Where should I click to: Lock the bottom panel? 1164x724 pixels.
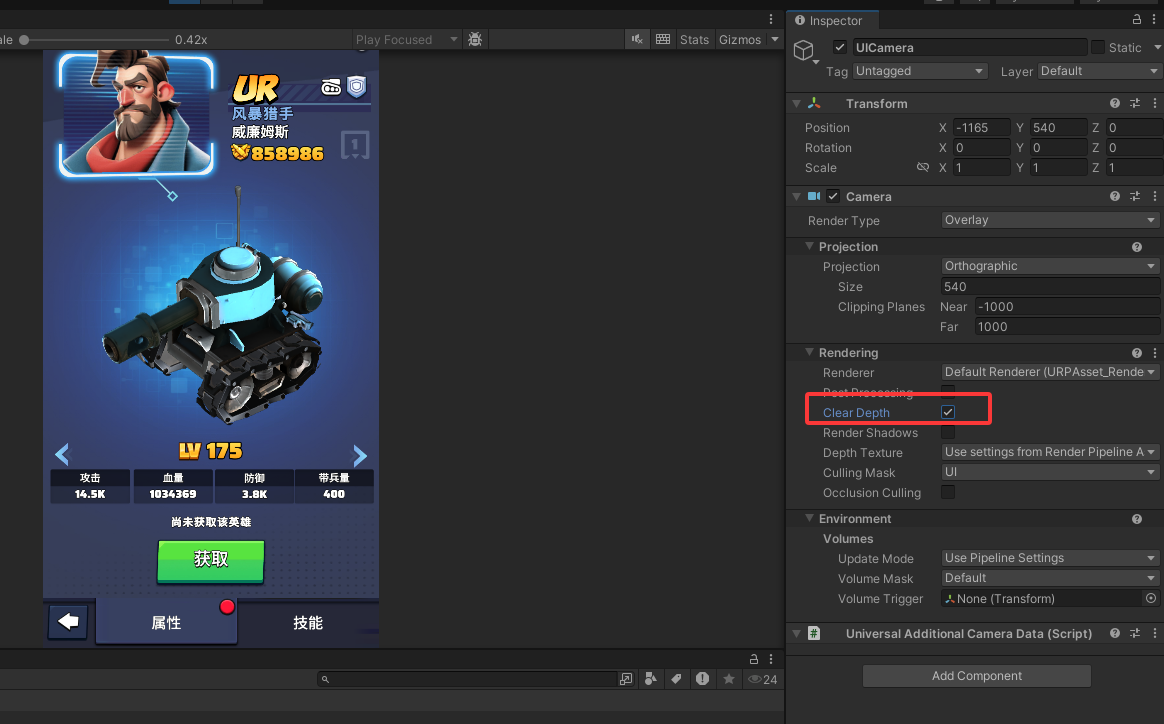click(x=753, y=659)
